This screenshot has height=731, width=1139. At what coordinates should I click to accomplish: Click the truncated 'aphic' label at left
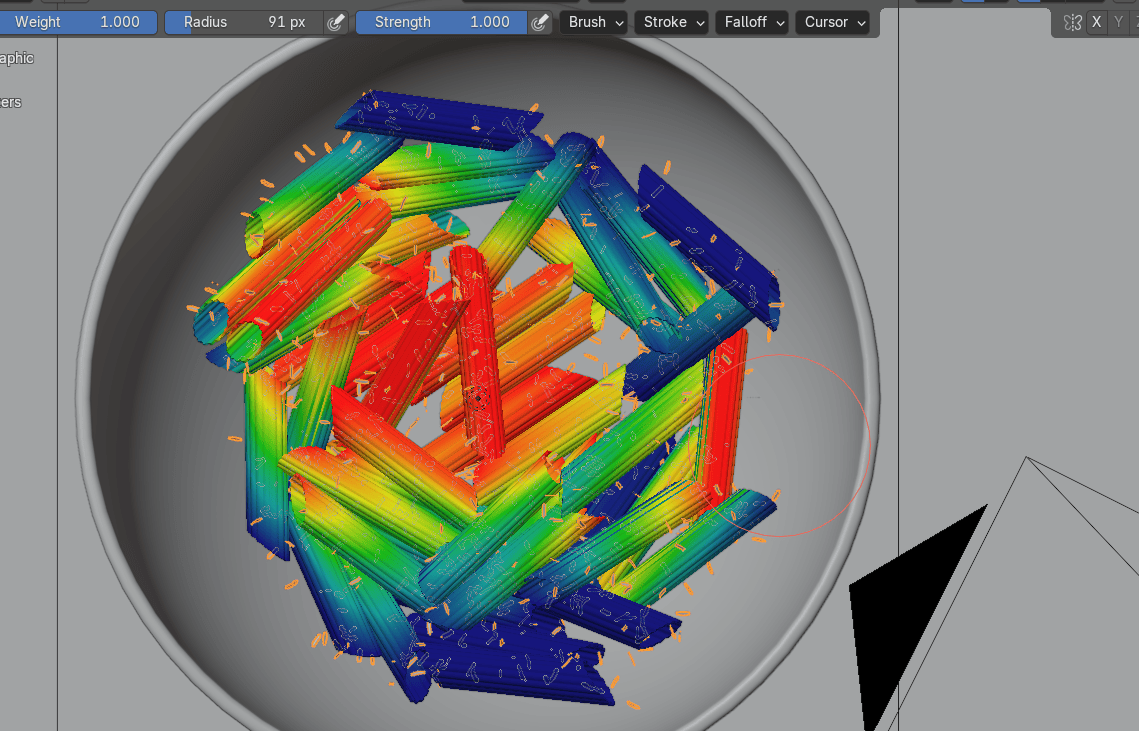(17, 58)
